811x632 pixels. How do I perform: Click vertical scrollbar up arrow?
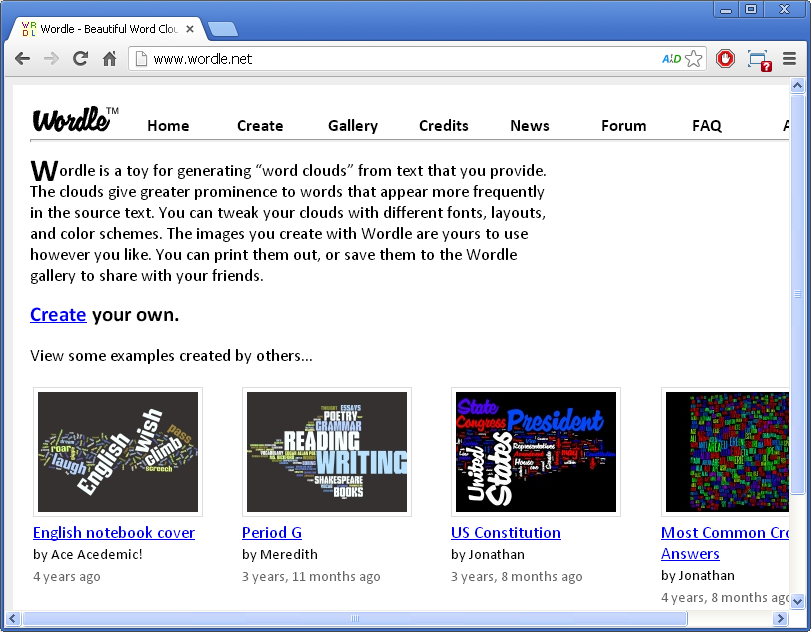pyautogui.click(x=797, y=85)
